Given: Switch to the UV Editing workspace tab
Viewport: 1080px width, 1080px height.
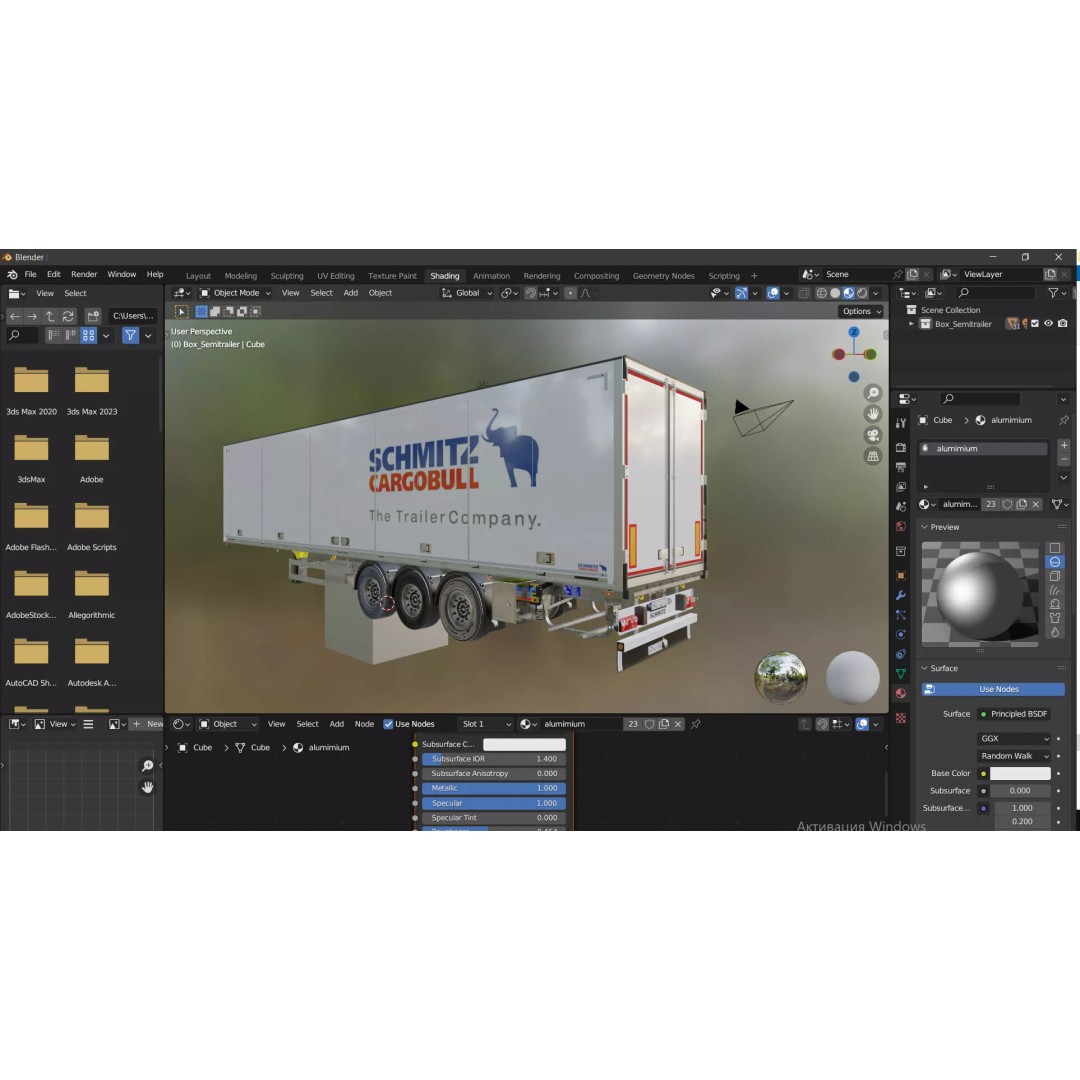Looking at the screenshot, I should tap(335, 276).
